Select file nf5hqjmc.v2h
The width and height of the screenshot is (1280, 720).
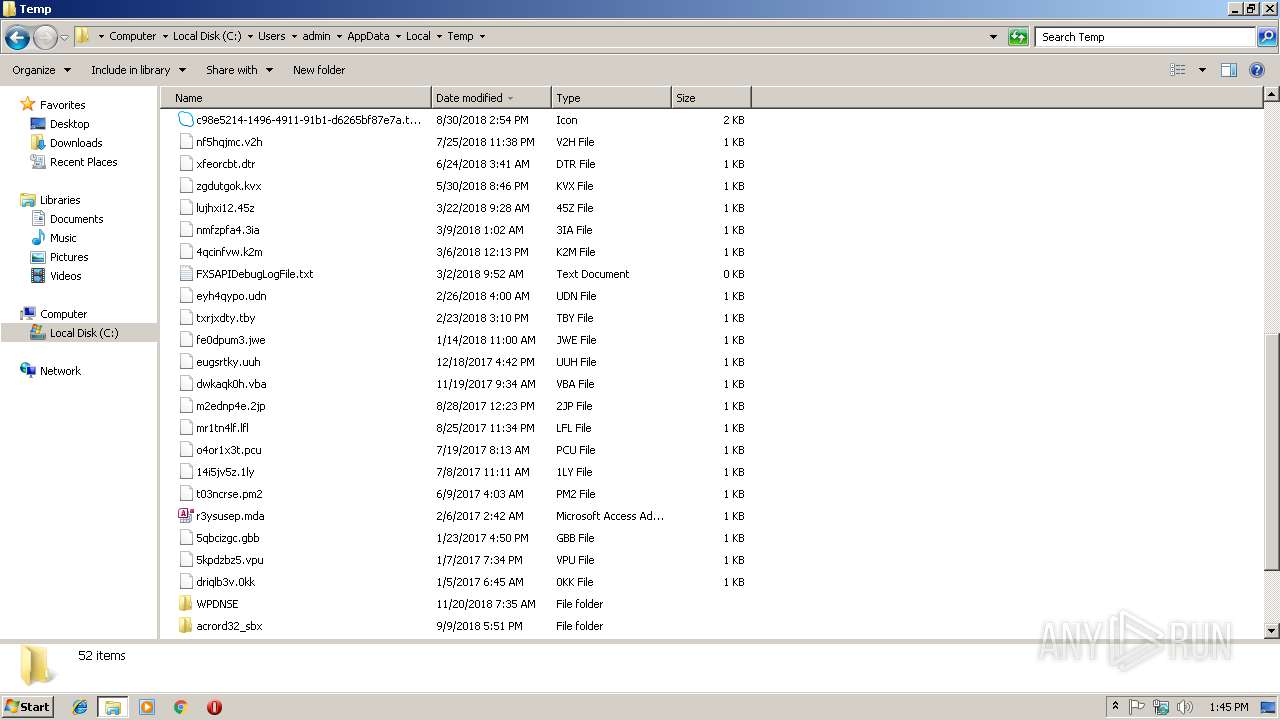coord(229,142)
